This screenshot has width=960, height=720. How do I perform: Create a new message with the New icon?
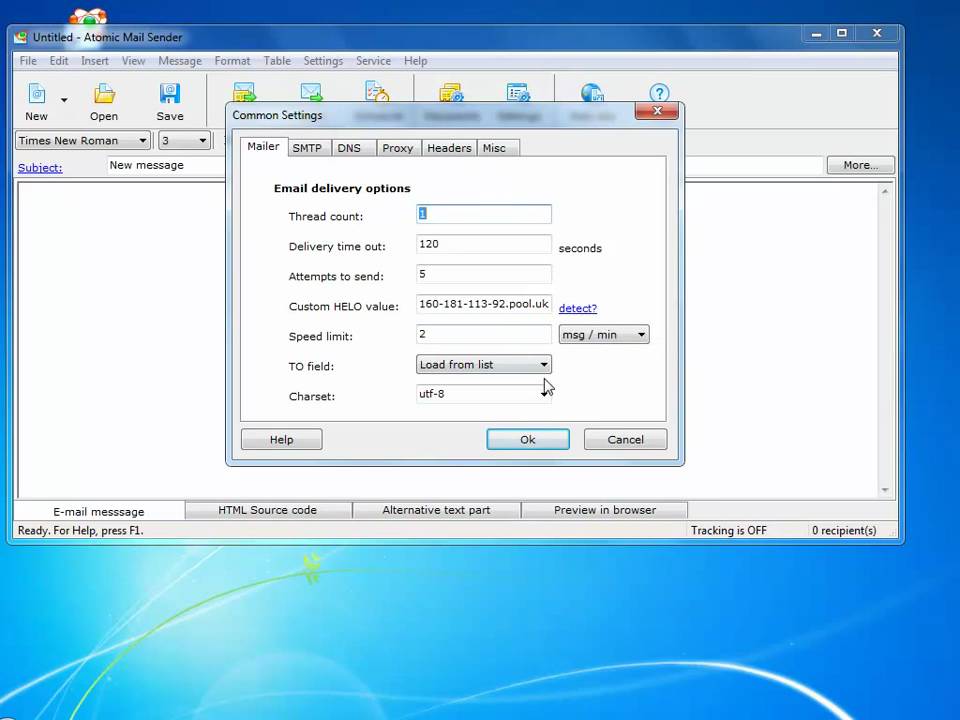[36, 97]
